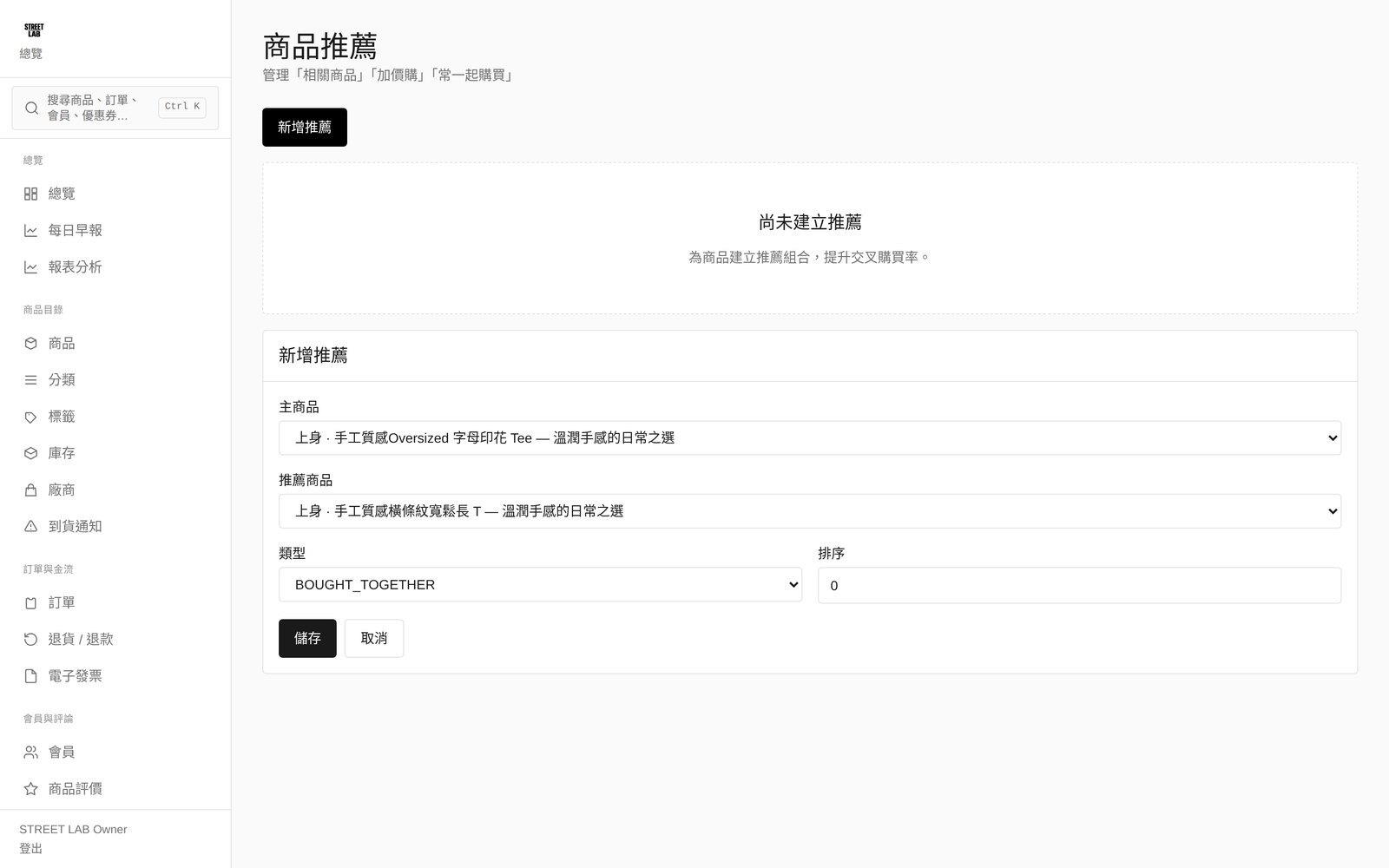Viewport: 1389px width, 868px height.
Task: Click the 訂單與金流 section label
Action: [x=49, y=569]
